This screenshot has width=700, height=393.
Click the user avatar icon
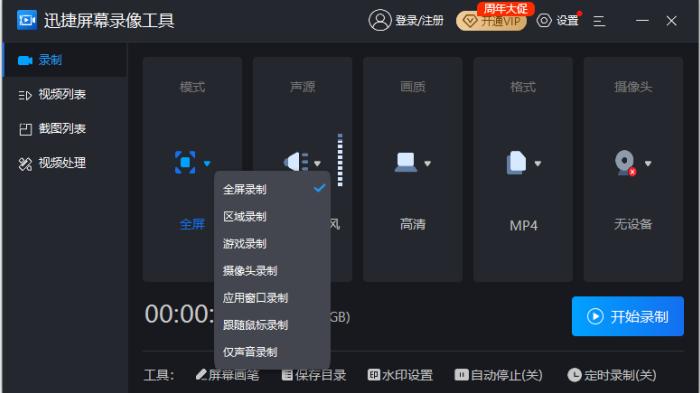coord(379,21)
